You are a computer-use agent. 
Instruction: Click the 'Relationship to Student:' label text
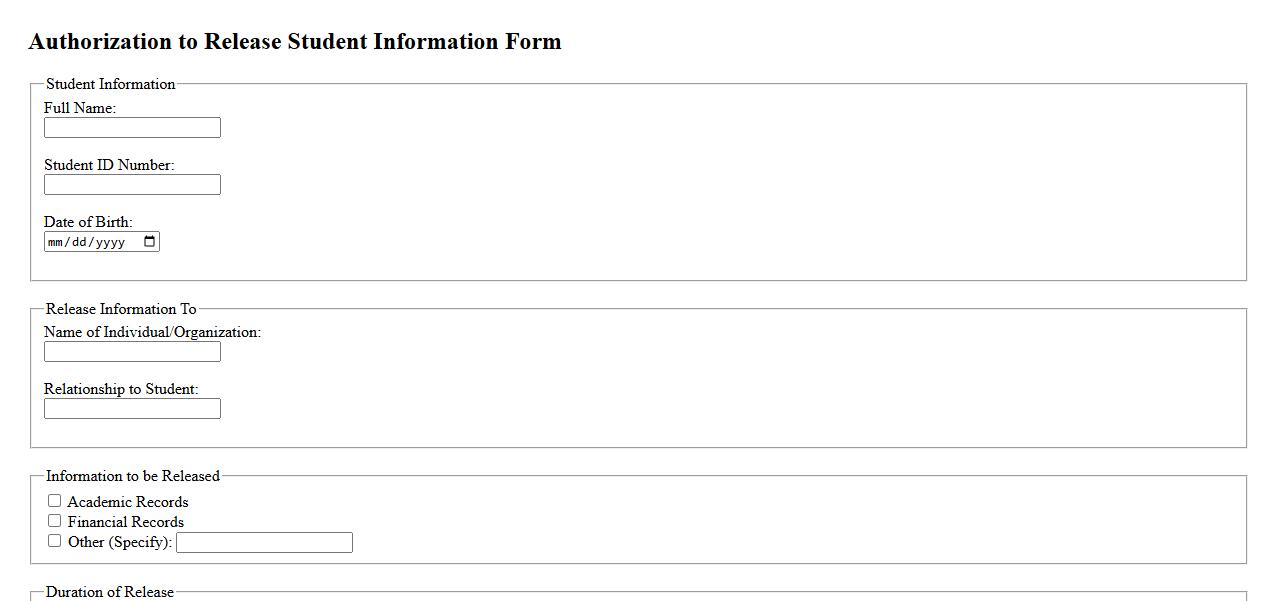121,389
